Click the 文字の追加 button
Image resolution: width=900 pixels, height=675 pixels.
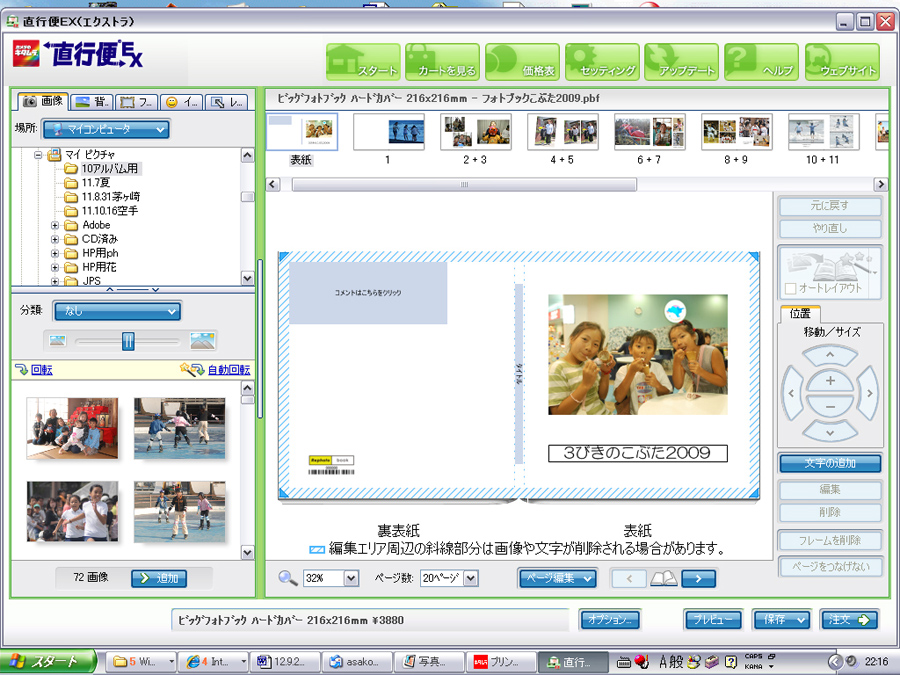[830, 463]
